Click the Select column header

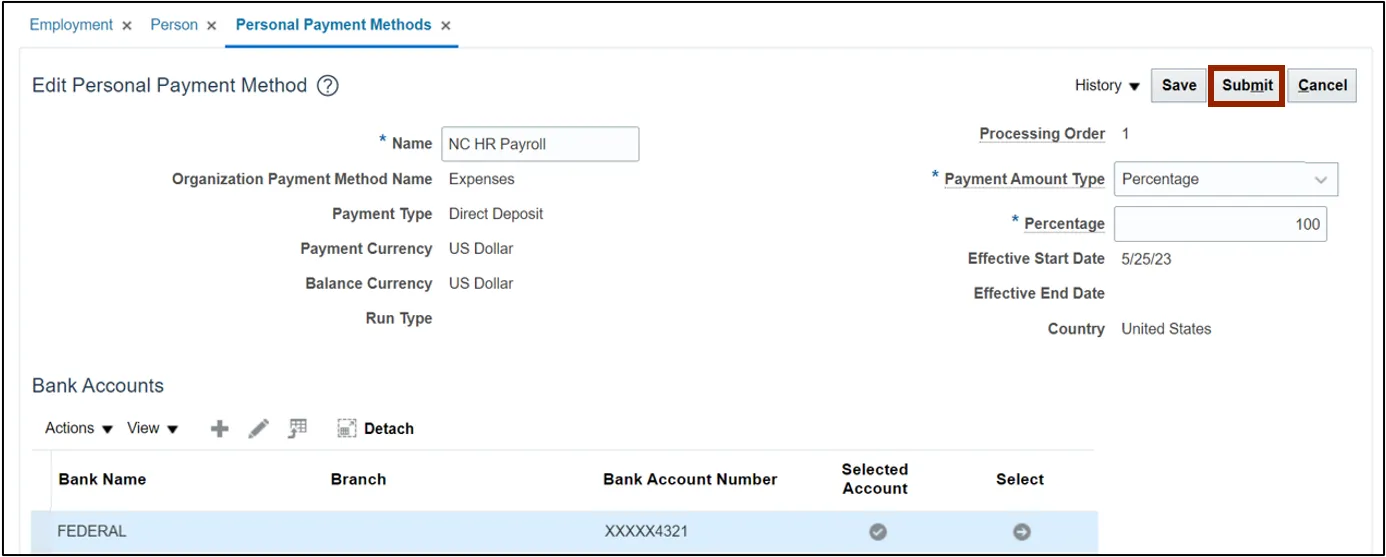click(x=1020, y=479)
